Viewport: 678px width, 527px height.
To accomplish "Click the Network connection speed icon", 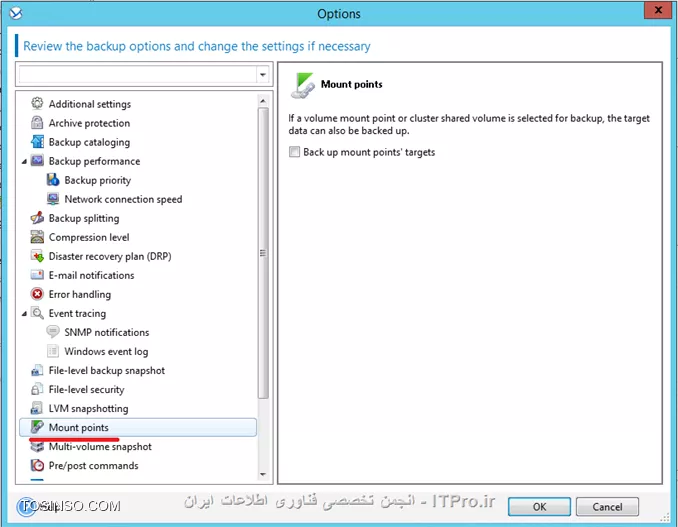I will (53, 198).
